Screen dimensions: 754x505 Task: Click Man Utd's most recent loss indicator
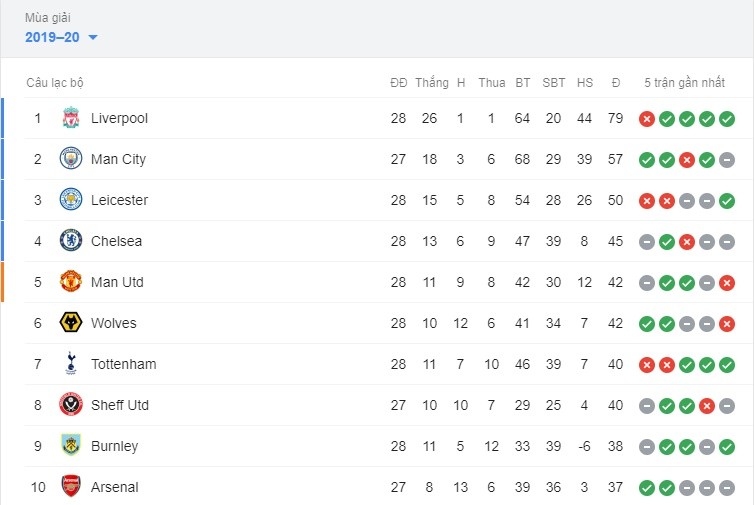[727, 283]
